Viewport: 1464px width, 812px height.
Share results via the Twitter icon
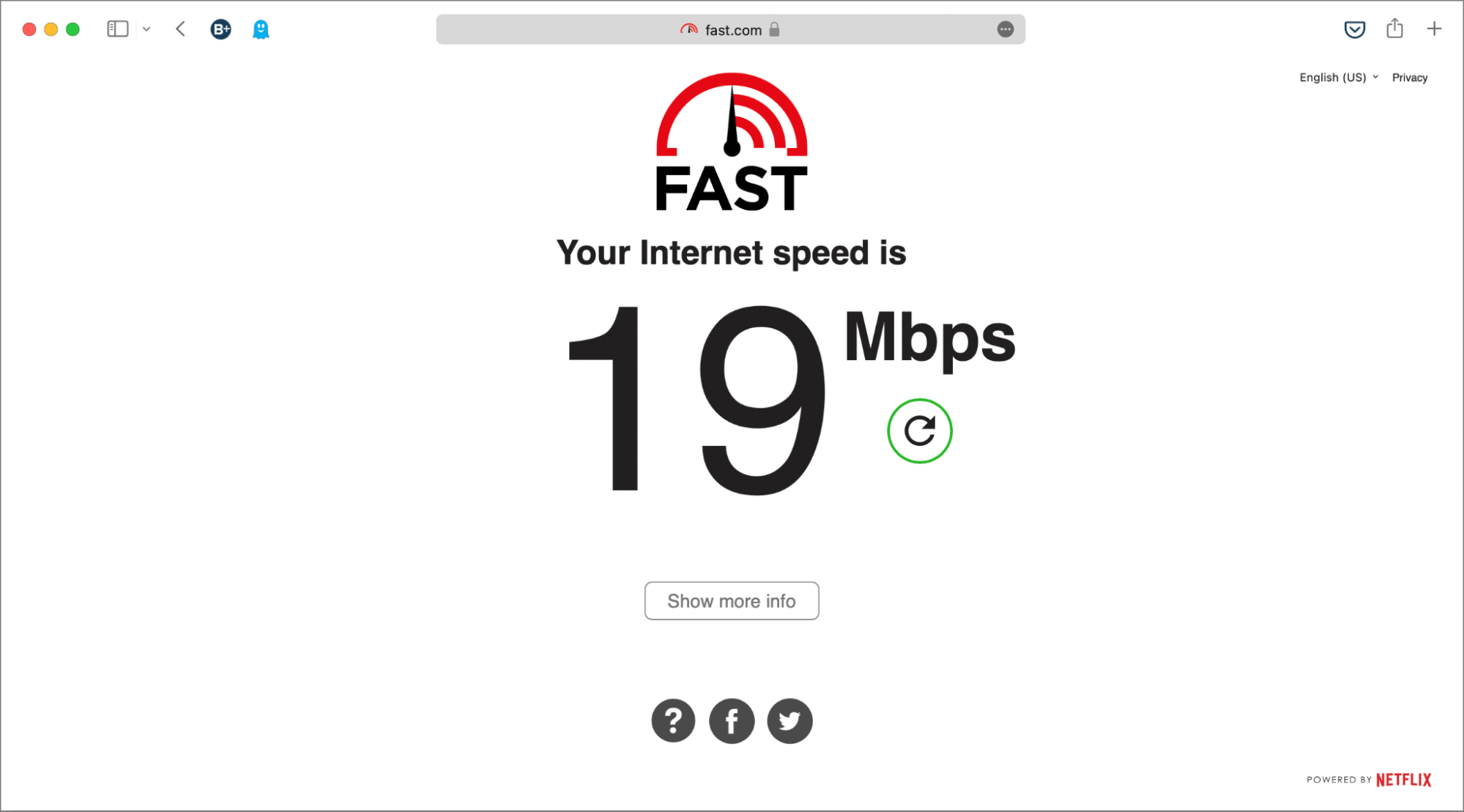[x=789, y=720]
